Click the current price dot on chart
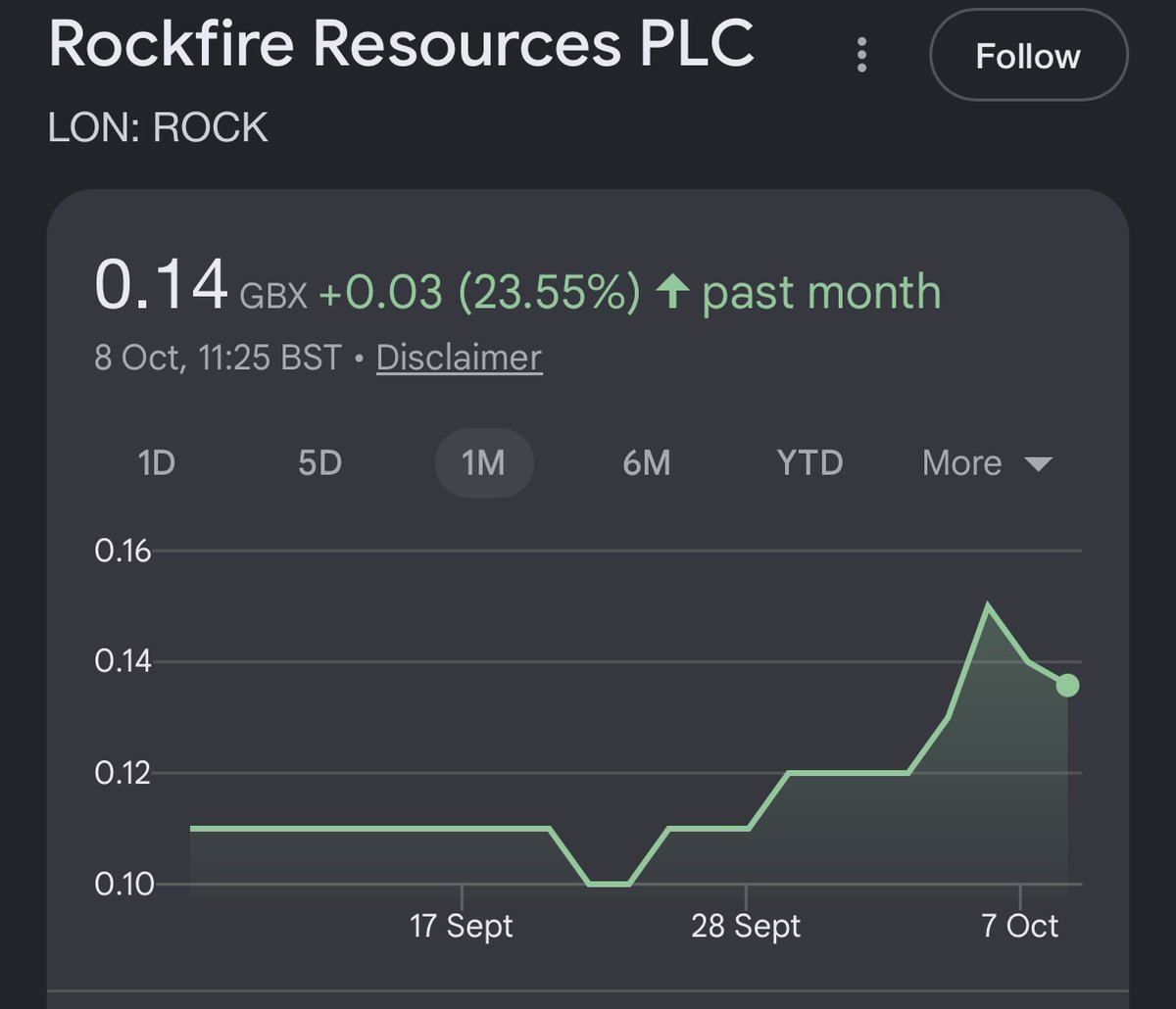 pyautogui.click(x=1068, y=685)
